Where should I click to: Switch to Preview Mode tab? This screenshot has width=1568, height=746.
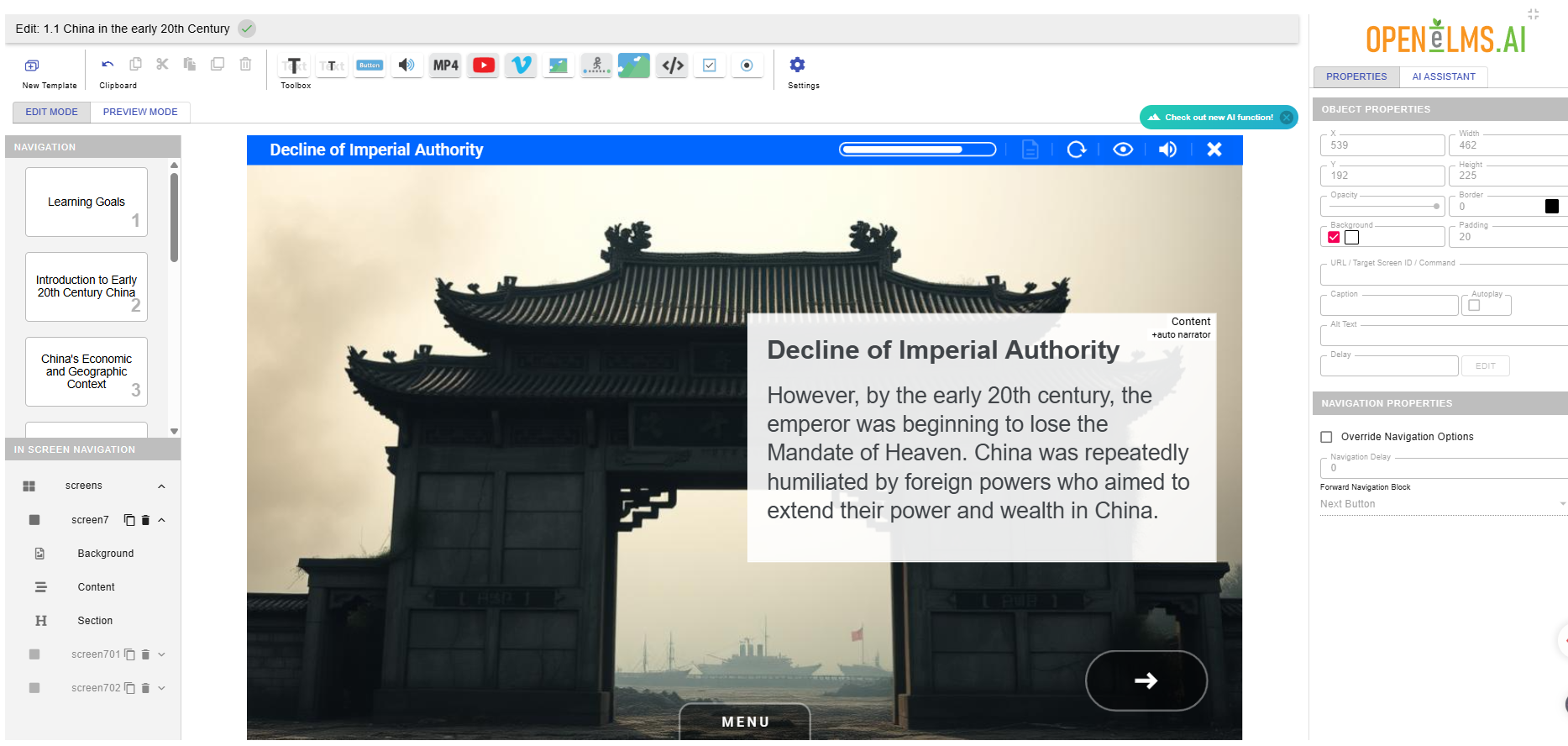[140, 112]
